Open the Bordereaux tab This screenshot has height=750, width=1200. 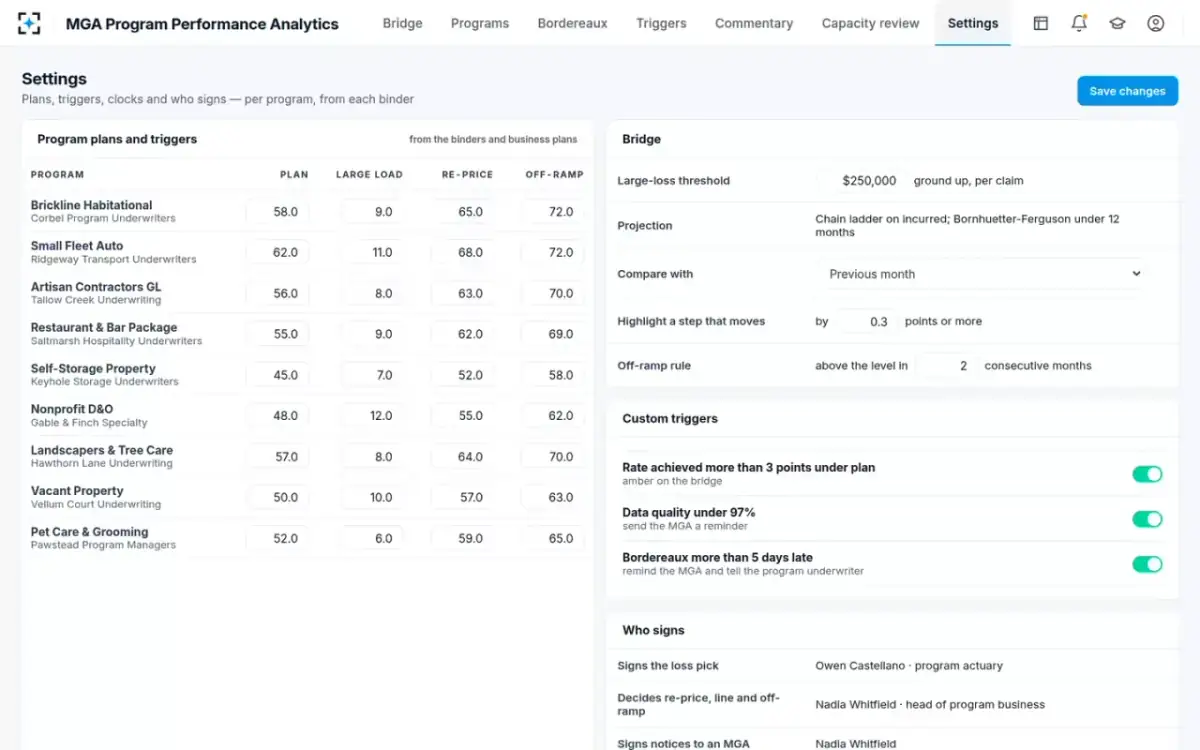[x=572, y=23]
